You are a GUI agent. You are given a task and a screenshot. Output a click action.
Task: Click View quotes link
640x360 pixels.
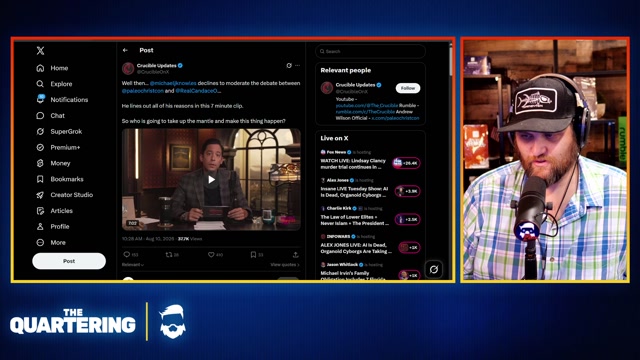[284, 264]
